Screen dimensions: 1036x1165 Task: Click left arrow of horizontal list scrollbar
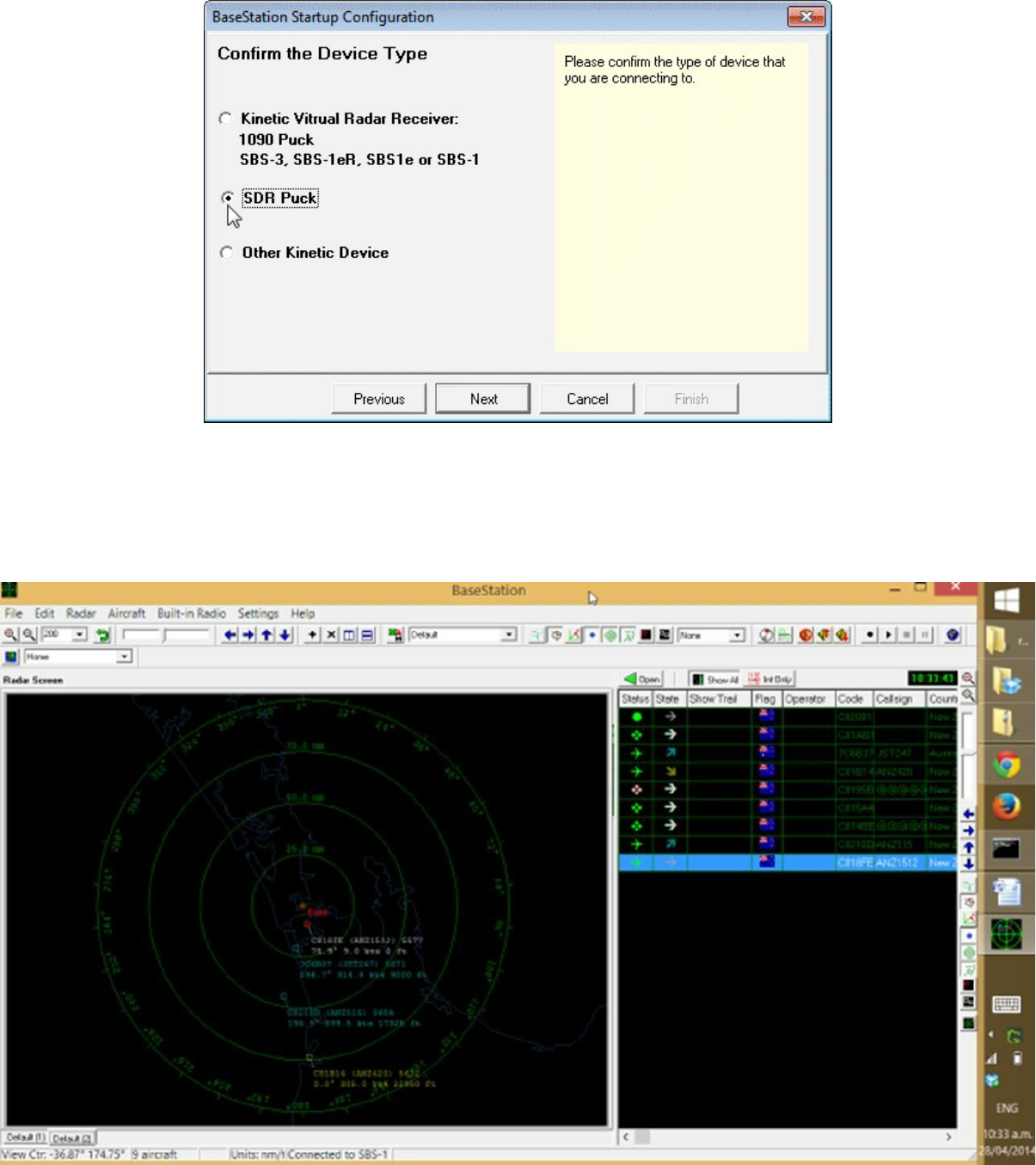tap(626, 1137)
